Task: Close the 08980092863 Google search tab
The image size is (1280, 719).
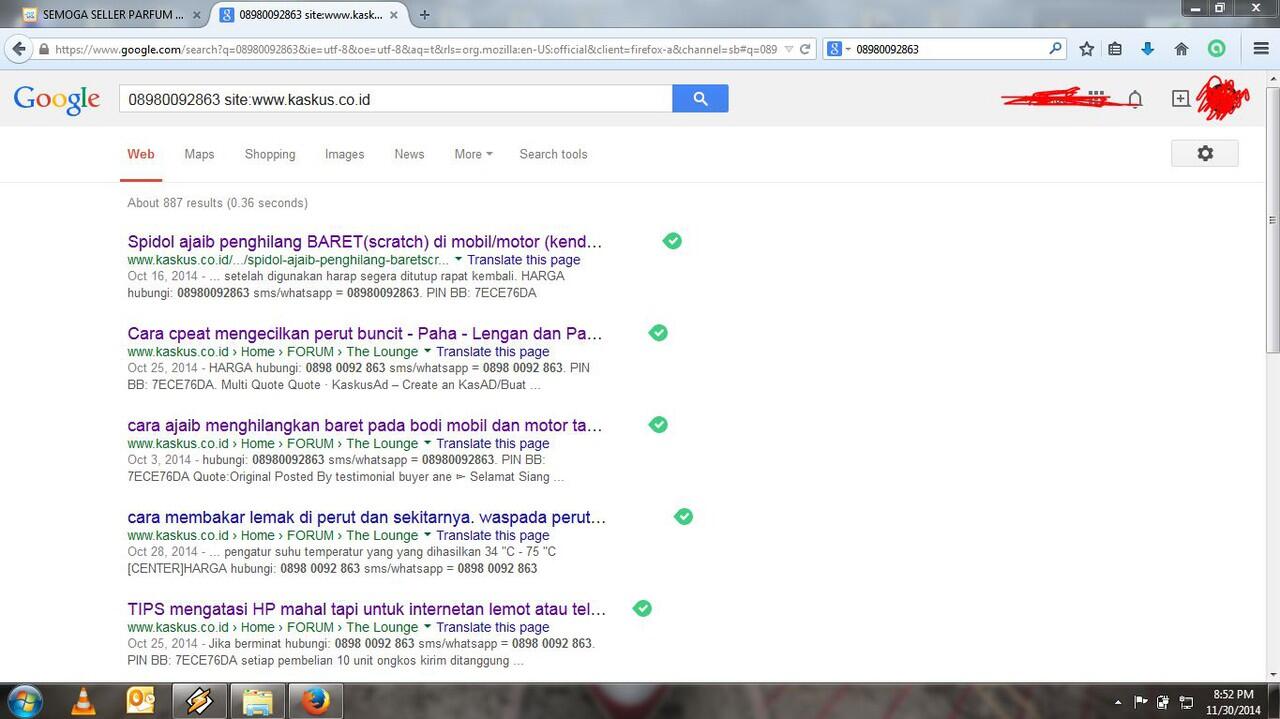Action: click(396, 15)
